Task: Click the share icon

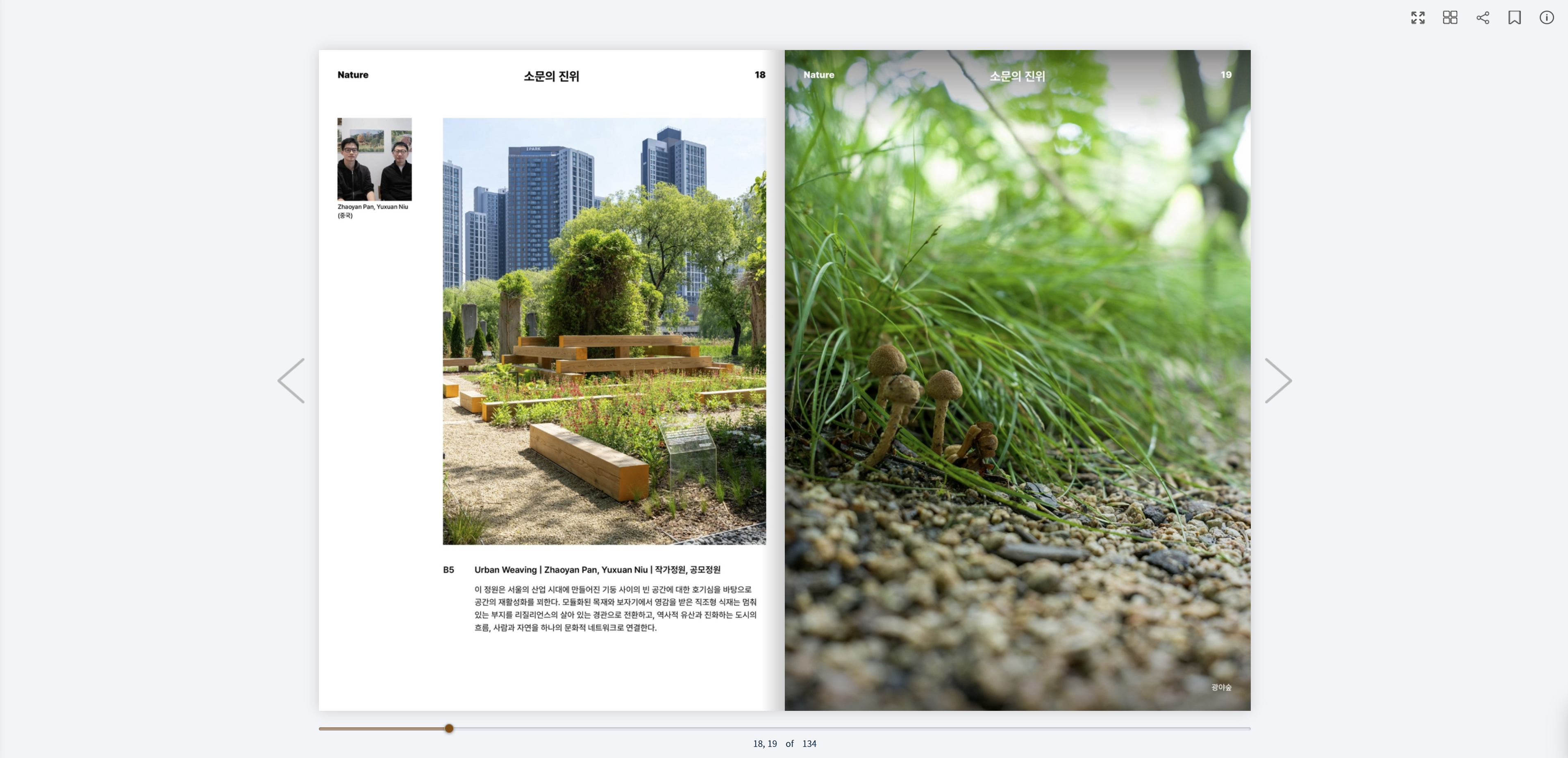Action: click(x=1483, y=18)
